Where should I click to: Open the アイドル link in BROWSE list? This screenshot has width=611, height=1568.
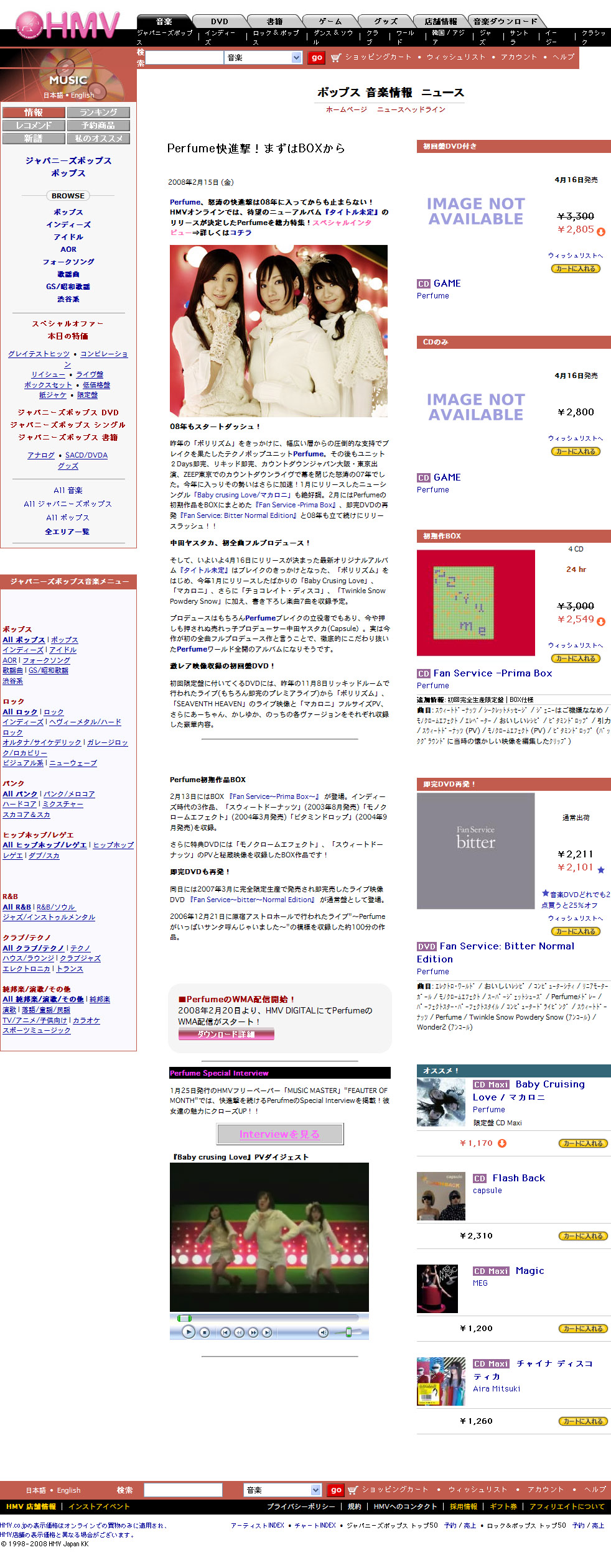click(x=68, y=237)
